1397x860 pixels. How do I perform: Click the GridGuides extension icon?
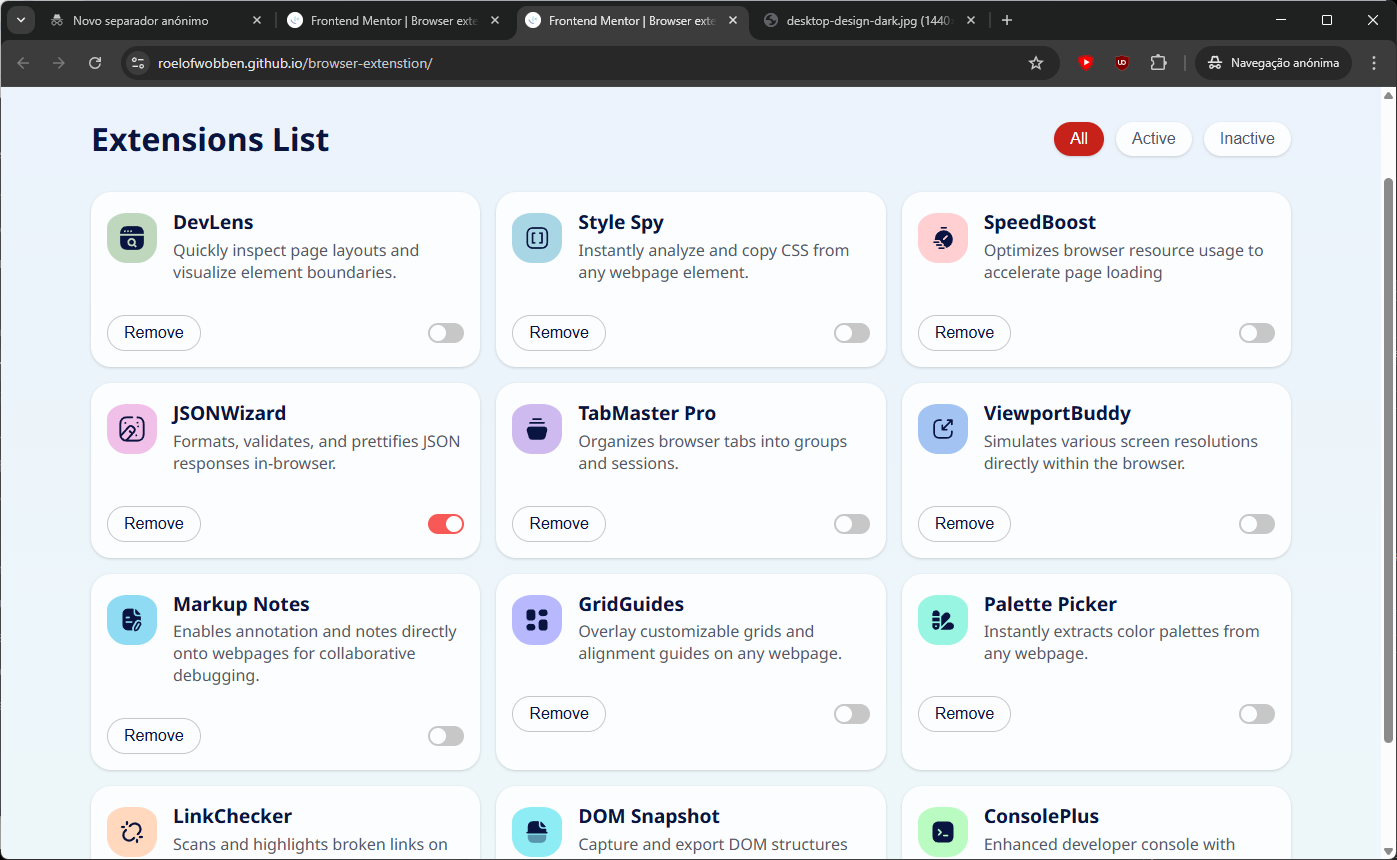(537, 620)
